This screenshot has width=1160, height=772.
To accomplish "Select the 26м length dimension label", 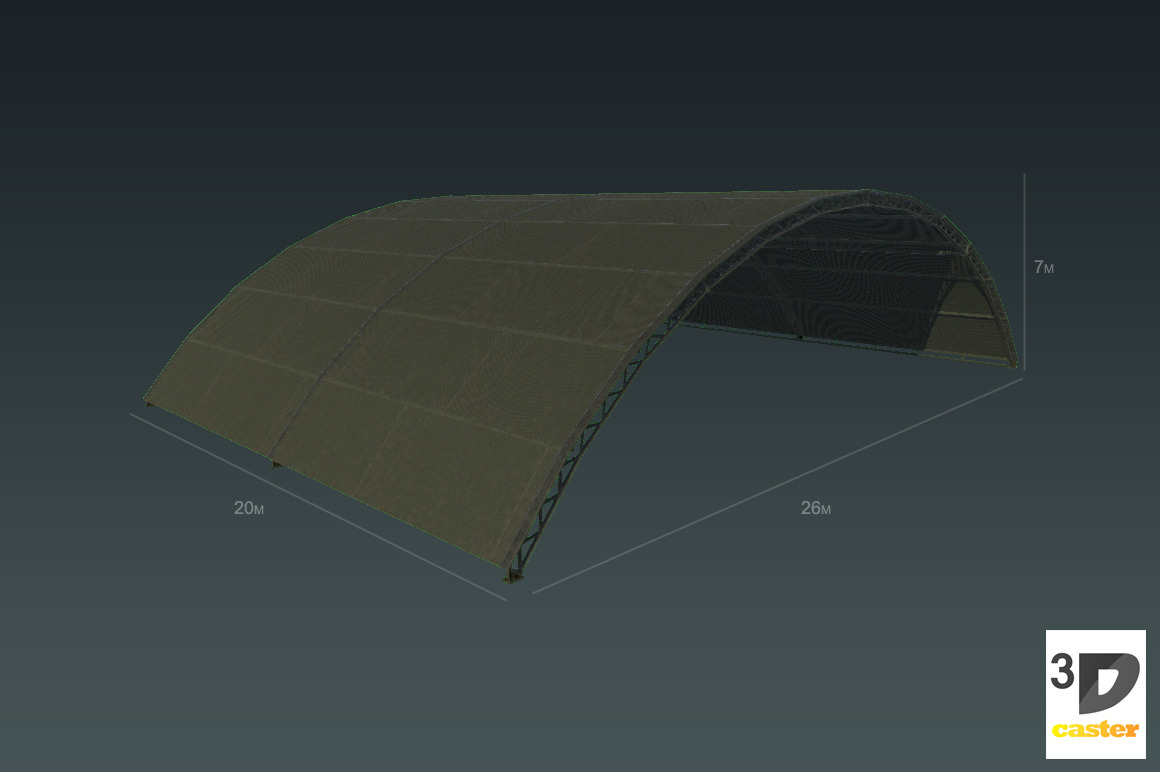I will point(815,508).
